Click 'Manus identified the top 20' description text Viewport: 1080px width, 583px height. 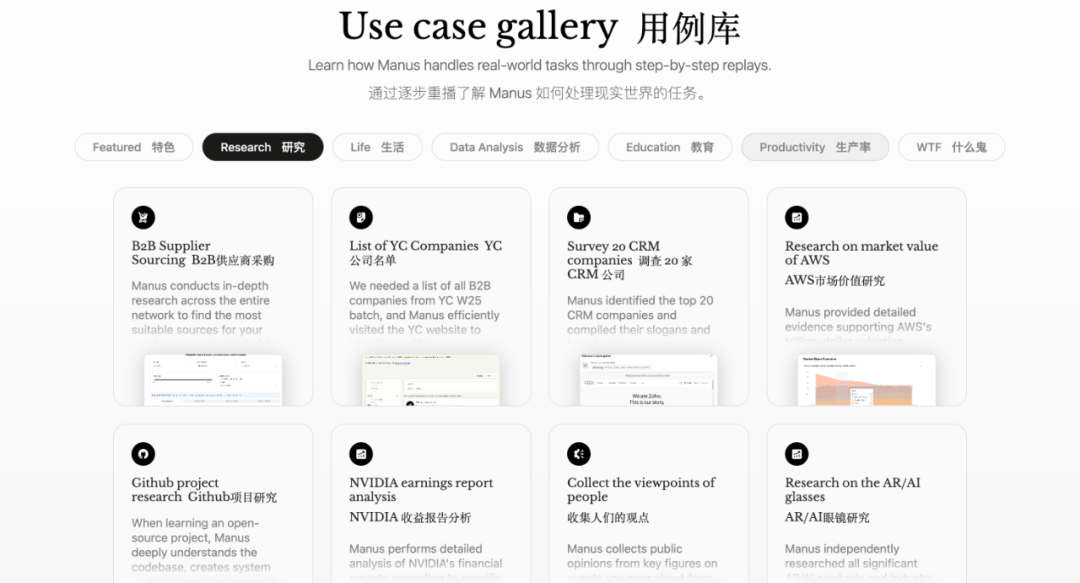pyautogui.click(x=640, y=315)
